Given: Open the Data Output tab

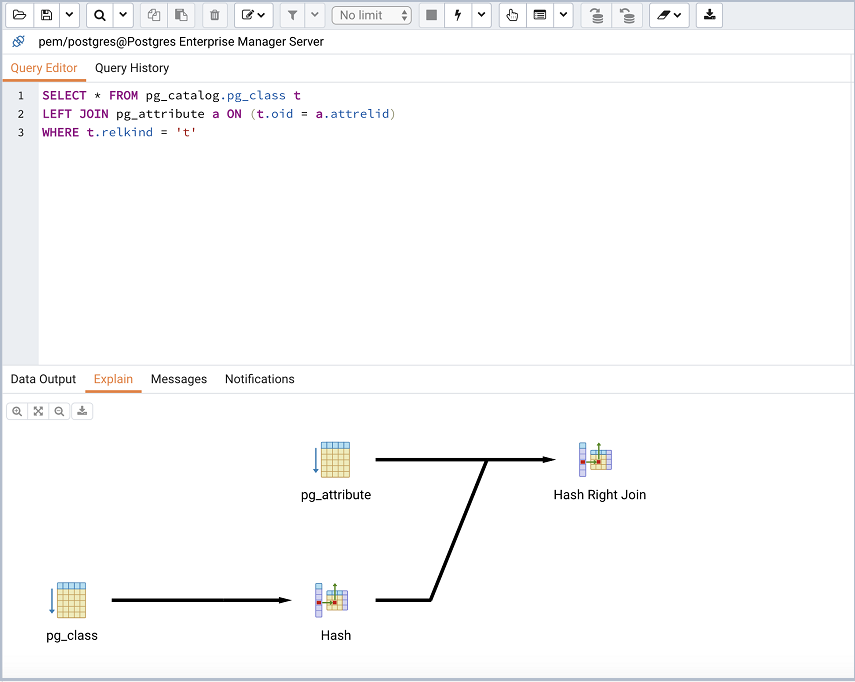Looking at the screenshot, I should 43,379.
